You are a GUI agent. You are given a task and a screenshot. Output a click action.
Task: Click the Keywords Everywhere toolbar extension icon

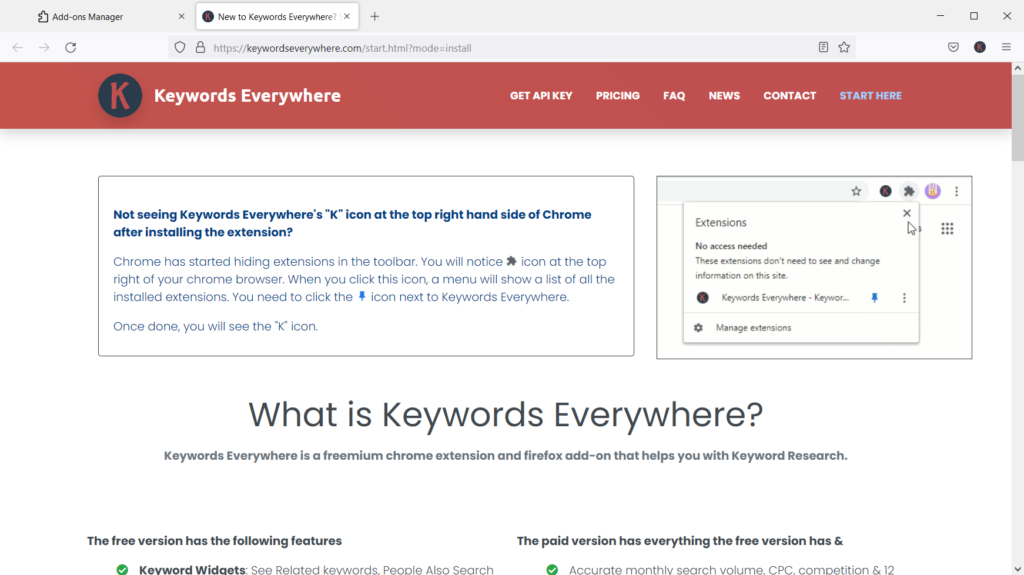980,47
